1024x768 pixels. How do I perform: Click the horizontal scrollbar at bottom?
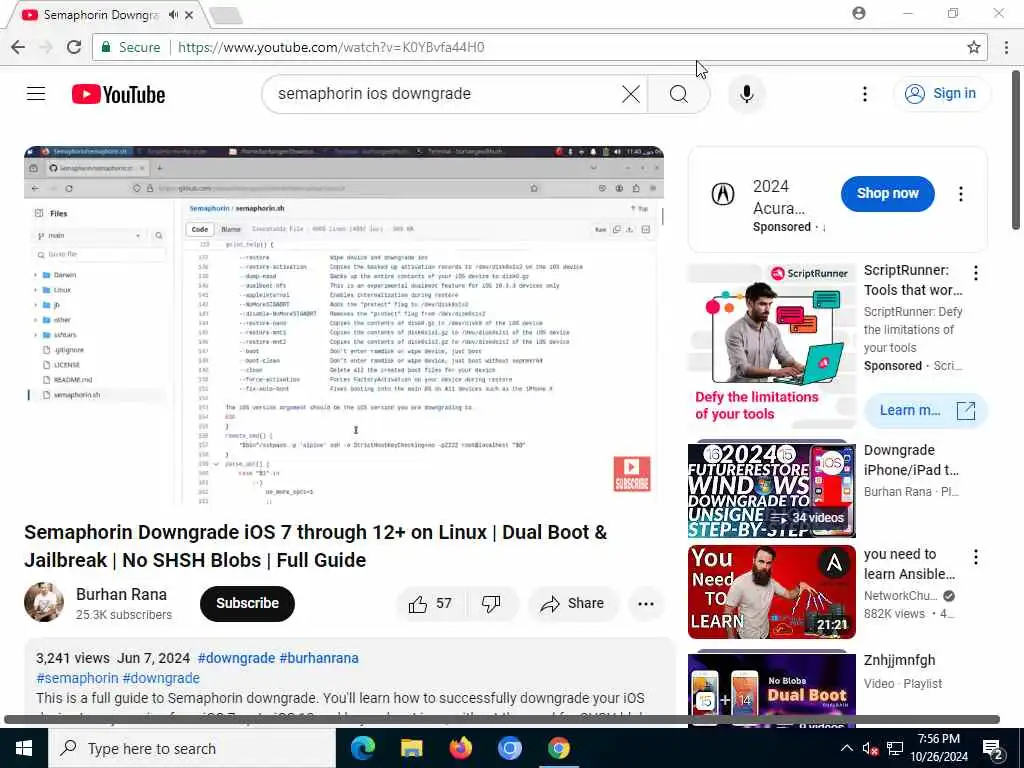click(502, 719)
